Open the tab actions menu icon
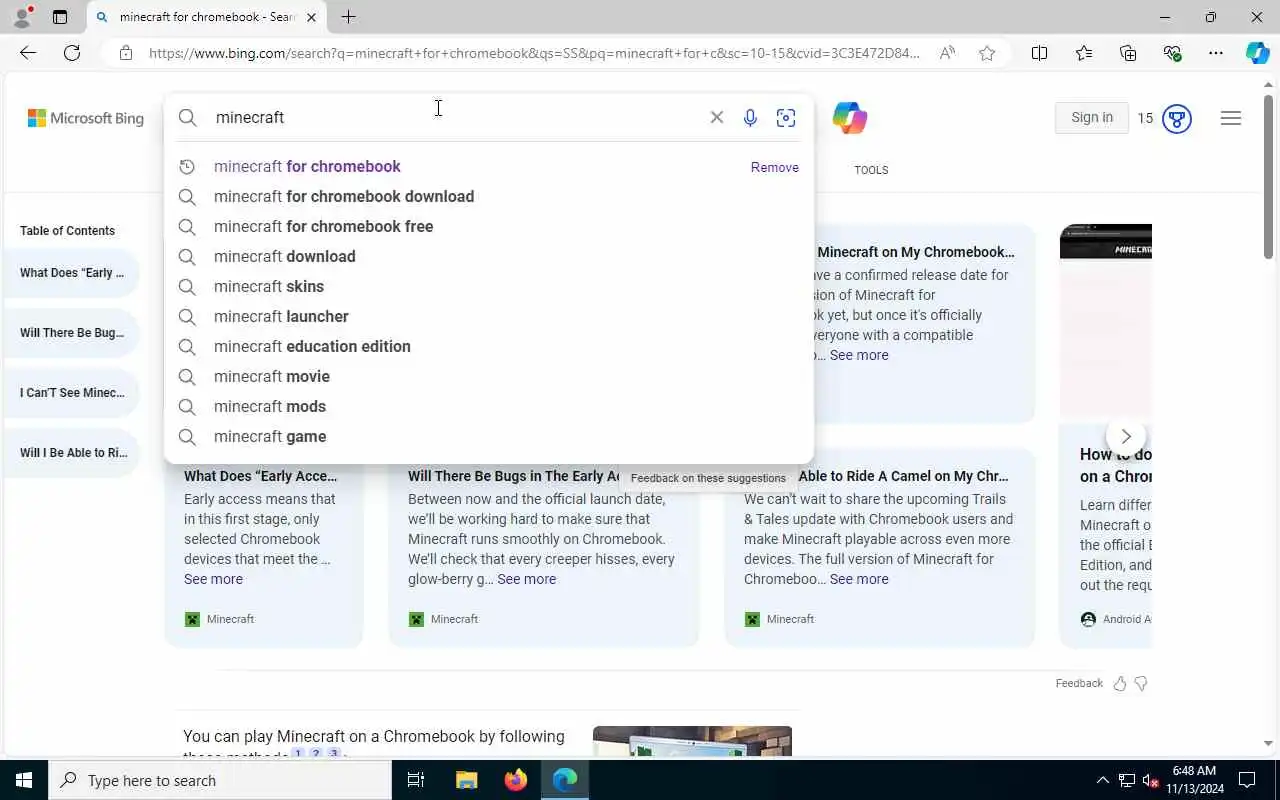The width and height of the screenshot is (1280, 800). click(60, 17)
